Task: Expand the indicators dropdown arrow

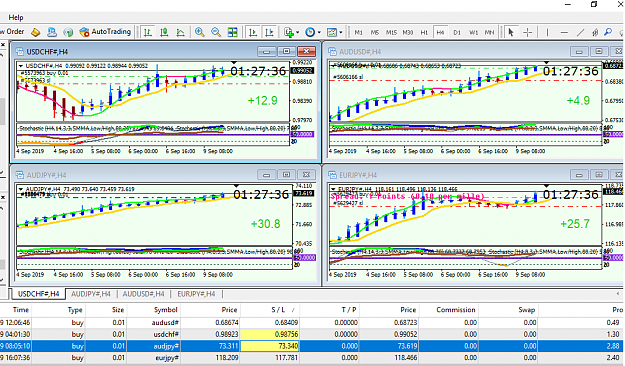Action: click(297, 33)
